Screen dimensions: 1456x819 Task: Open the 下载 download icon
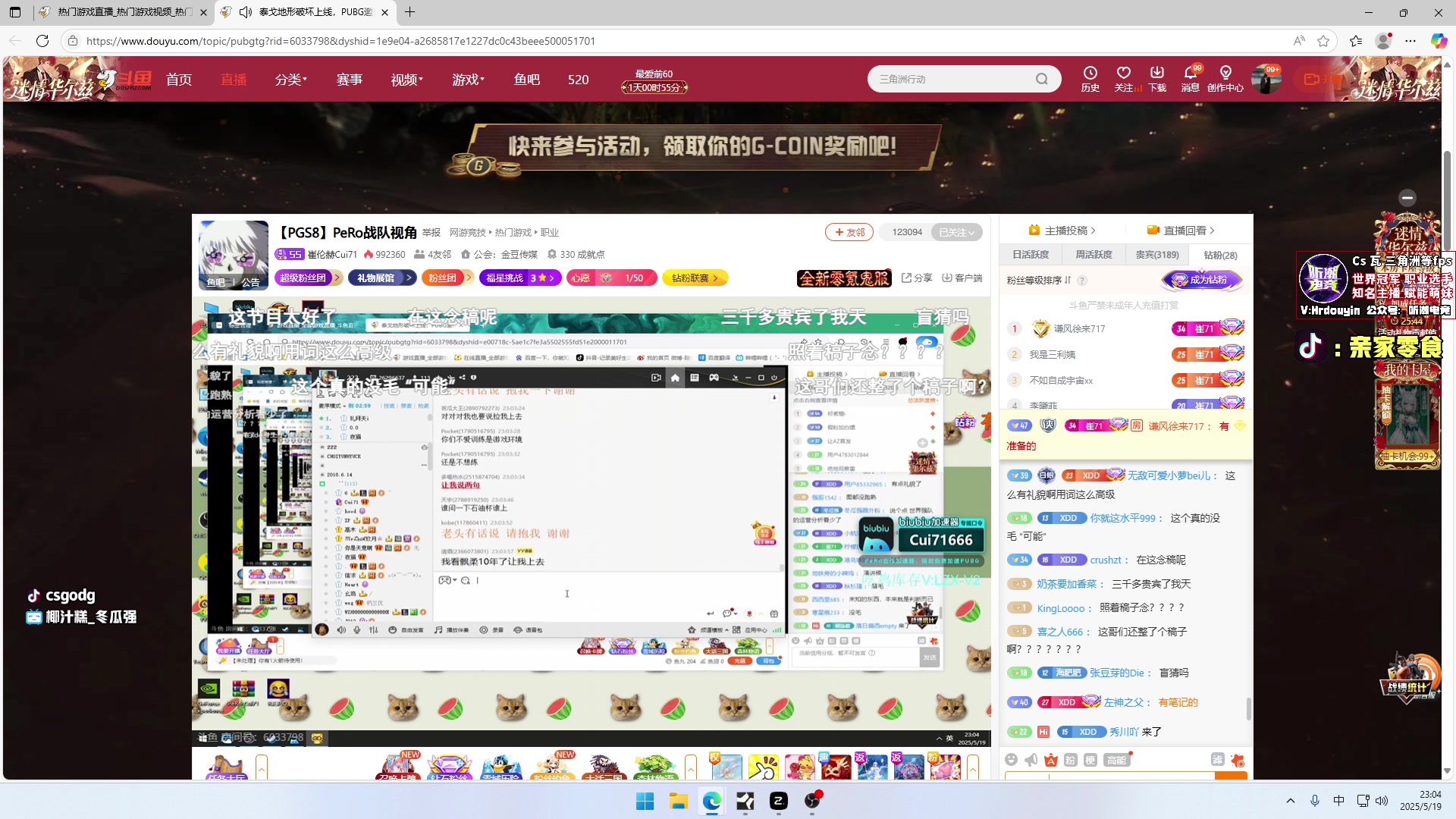1157,79
